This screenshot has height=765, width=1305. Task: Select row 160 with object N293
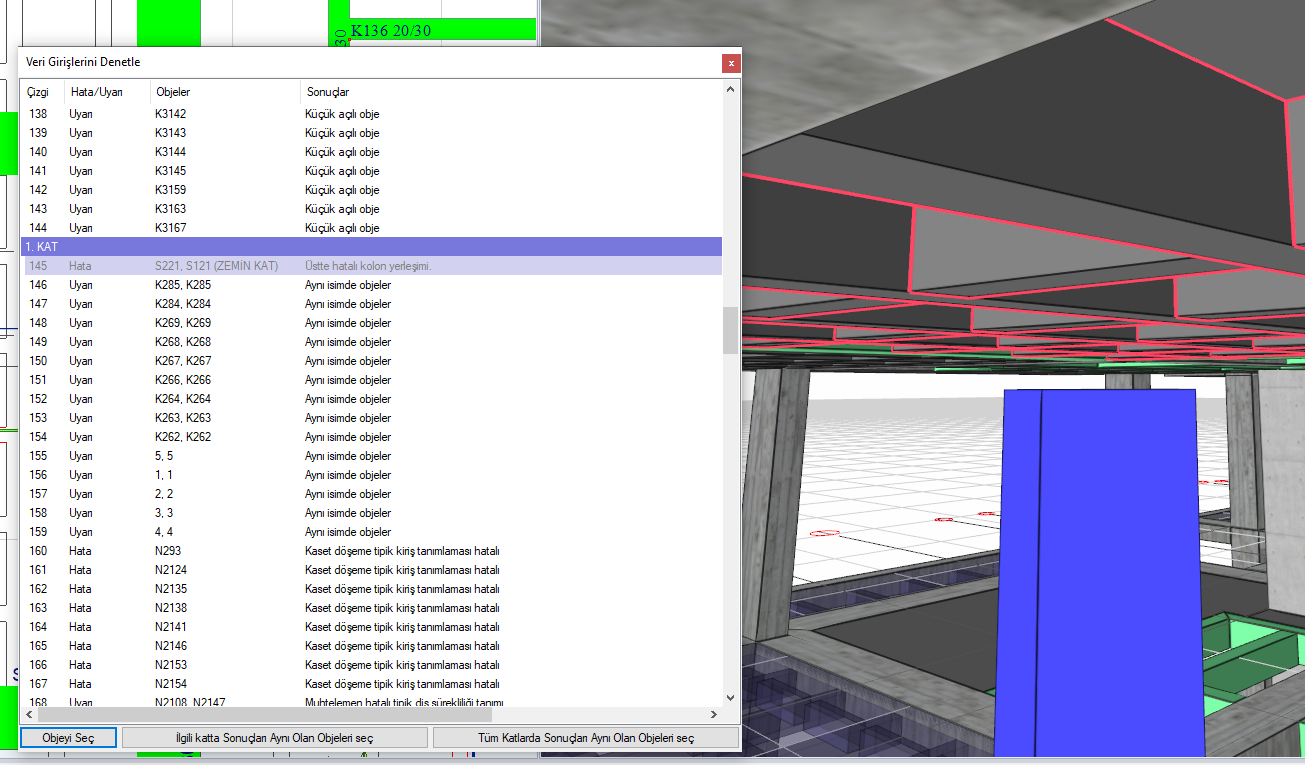[x=371, y=551]
